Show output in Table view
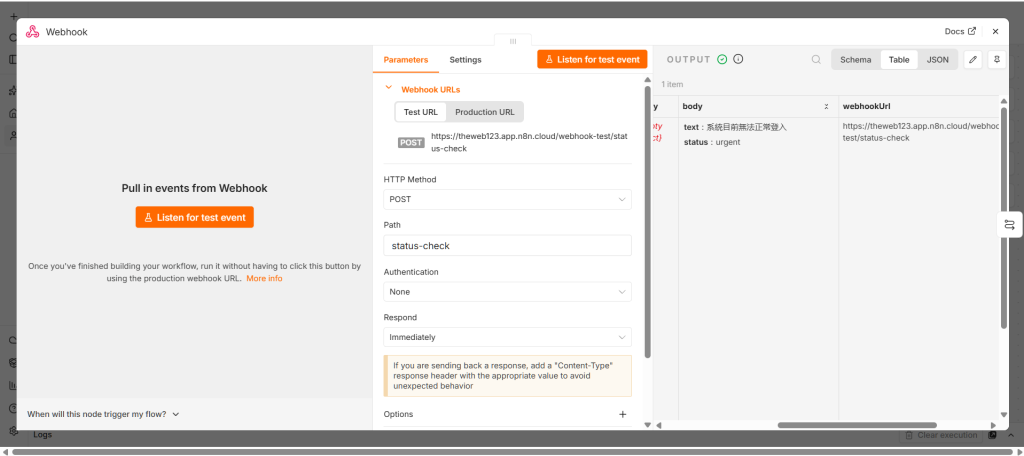 (899, 59)
